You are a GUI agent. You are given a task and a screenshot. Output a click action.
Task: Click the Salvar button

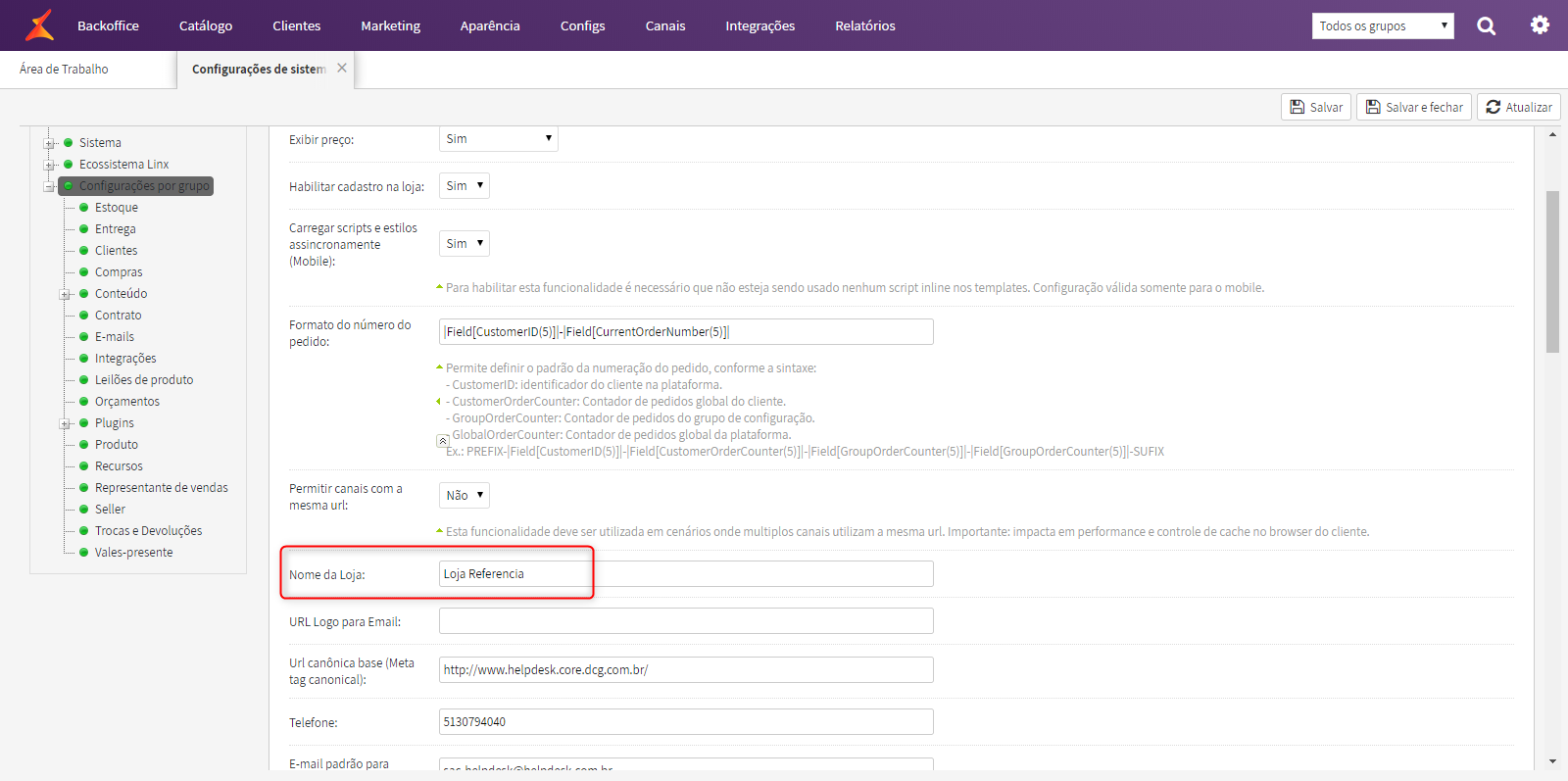pos(1316,107)
